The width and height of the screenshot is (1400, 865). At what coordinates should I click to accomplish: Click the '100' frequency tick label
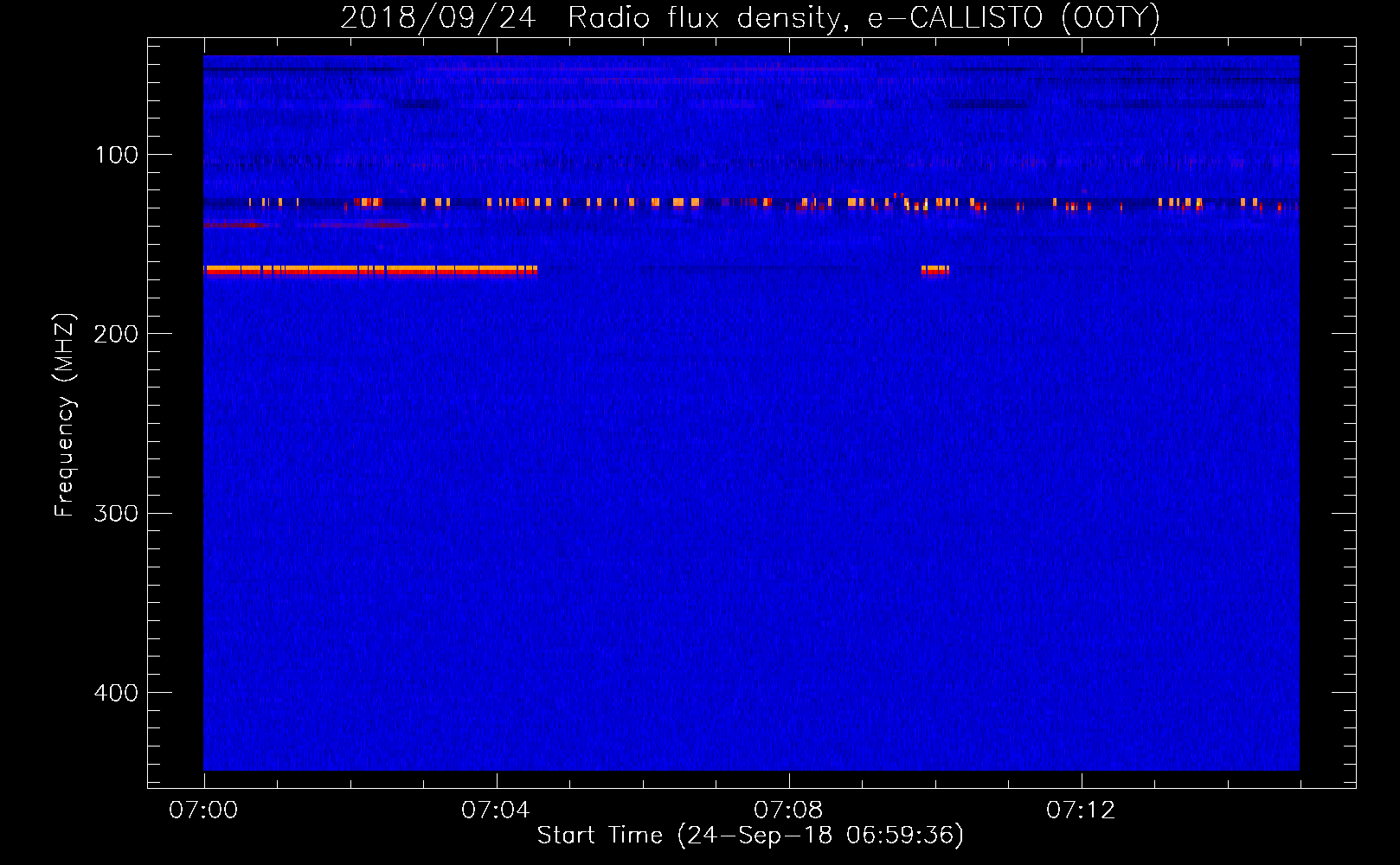click(x=117, y=155)
